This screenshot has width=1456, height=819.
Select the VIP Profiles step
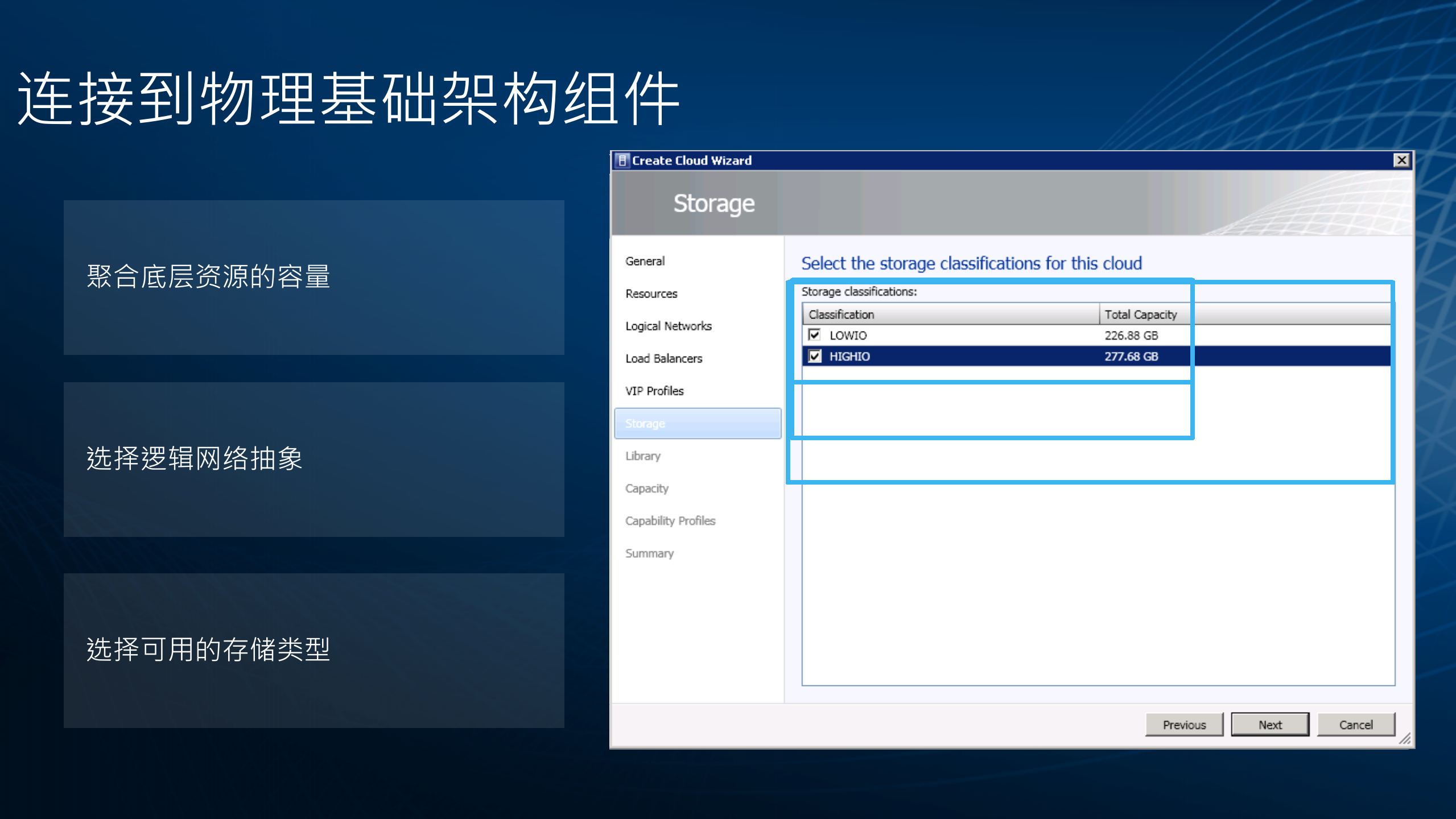tap(654, 391)
